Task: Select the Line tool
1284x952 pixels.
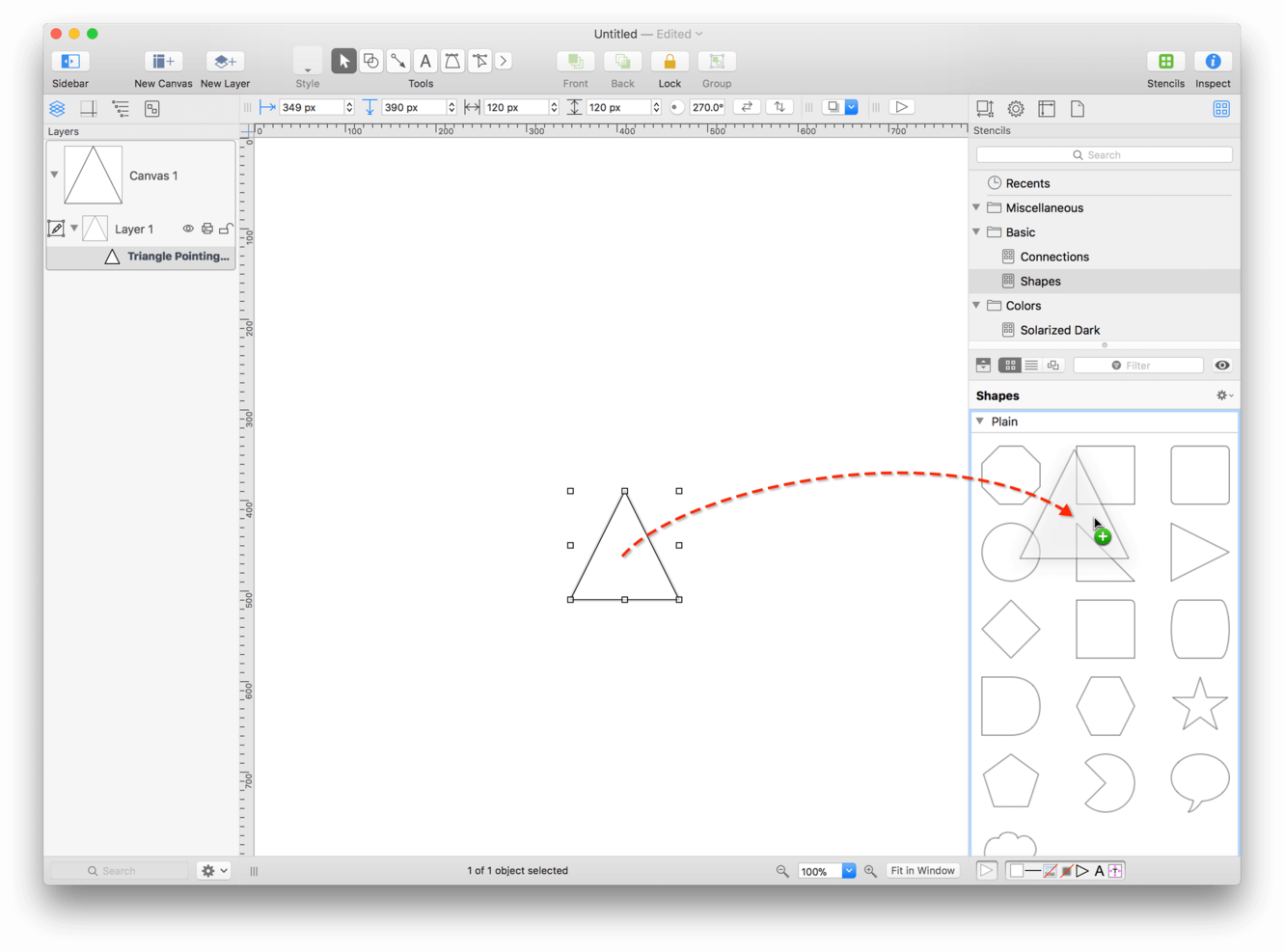Action: [x=397, y=60]
